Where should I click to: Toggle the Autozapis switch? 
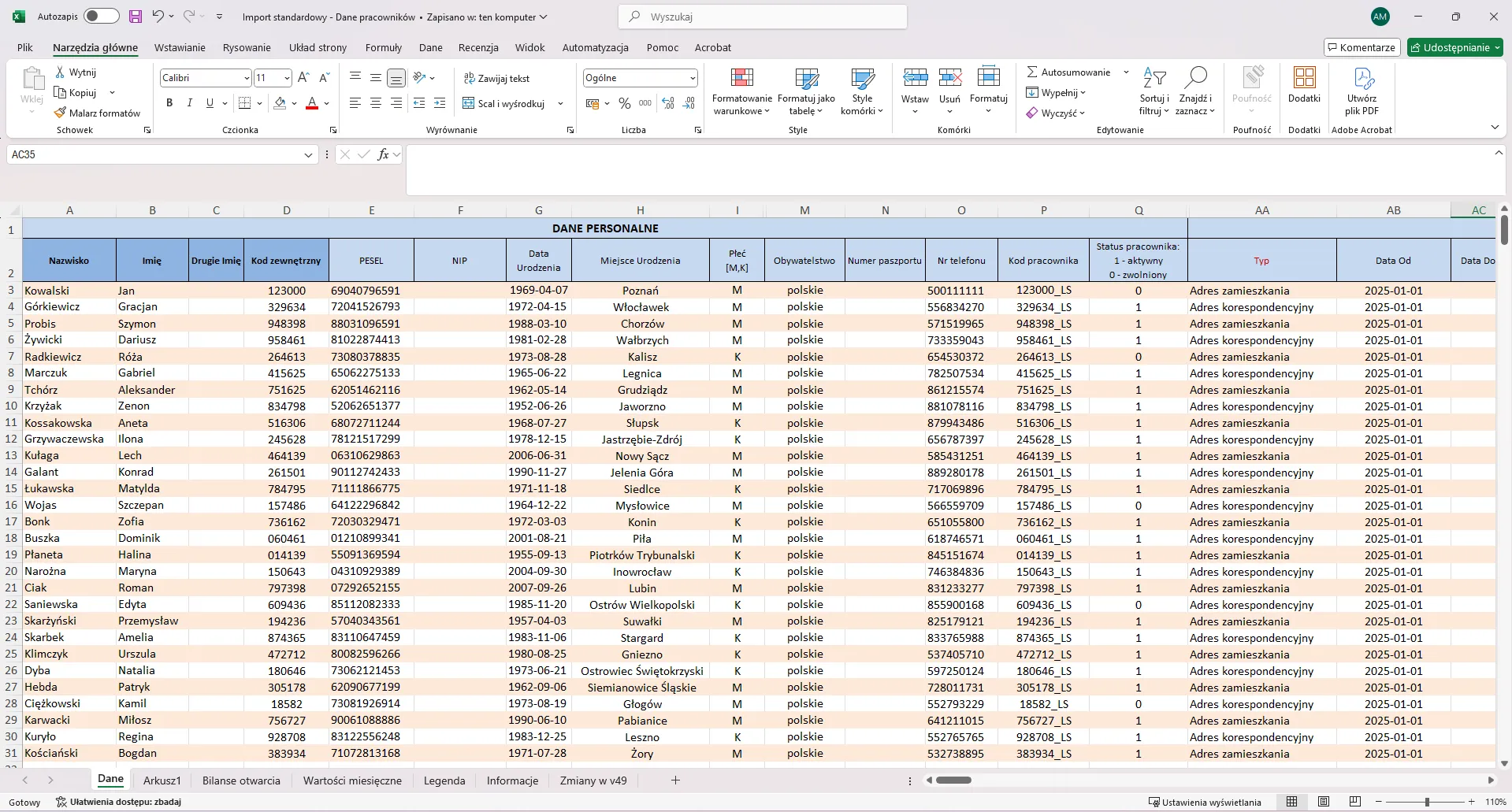[101, 17]
